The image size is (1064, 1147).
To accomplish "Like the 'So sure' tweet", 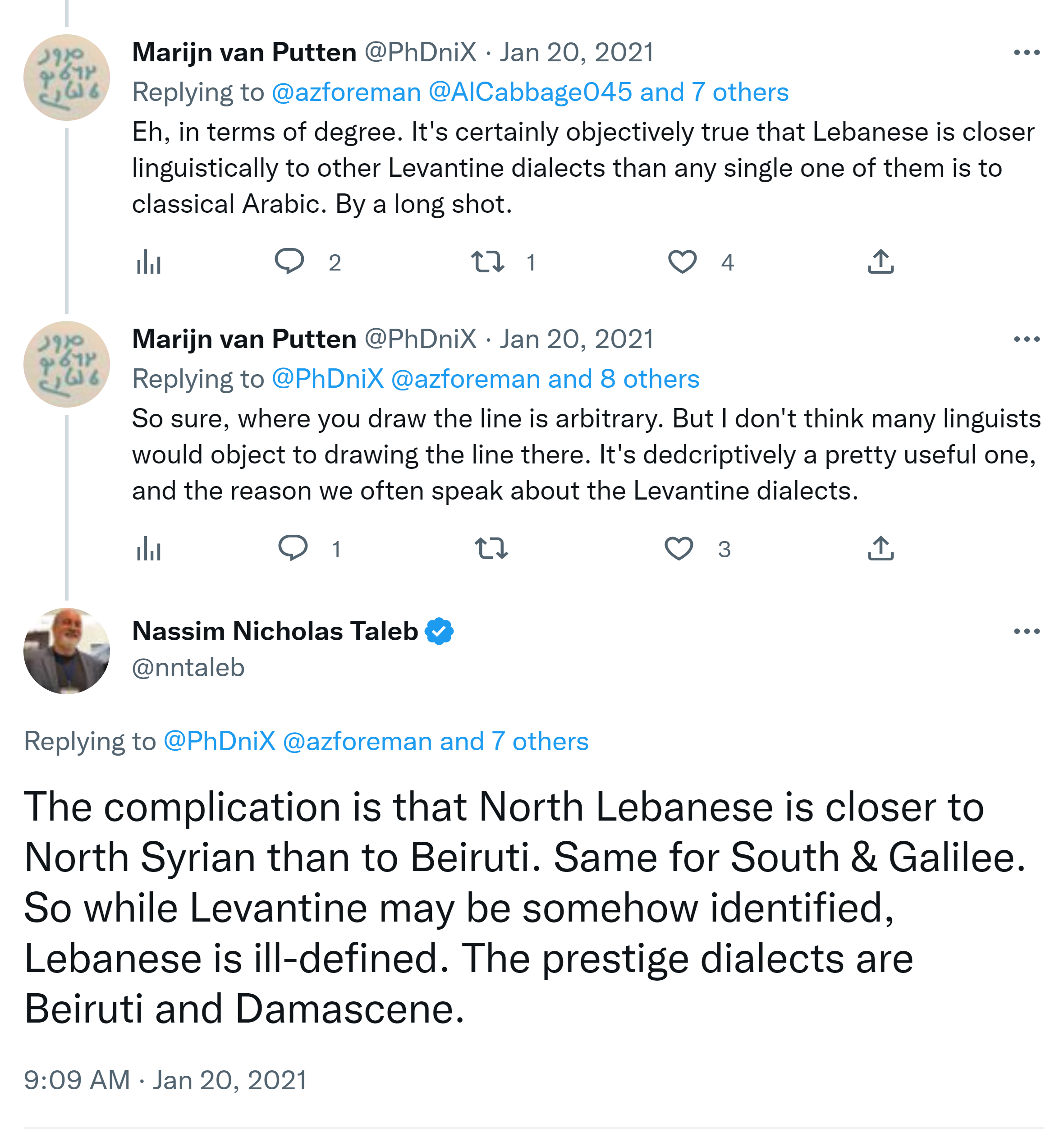I will point(679,548).
